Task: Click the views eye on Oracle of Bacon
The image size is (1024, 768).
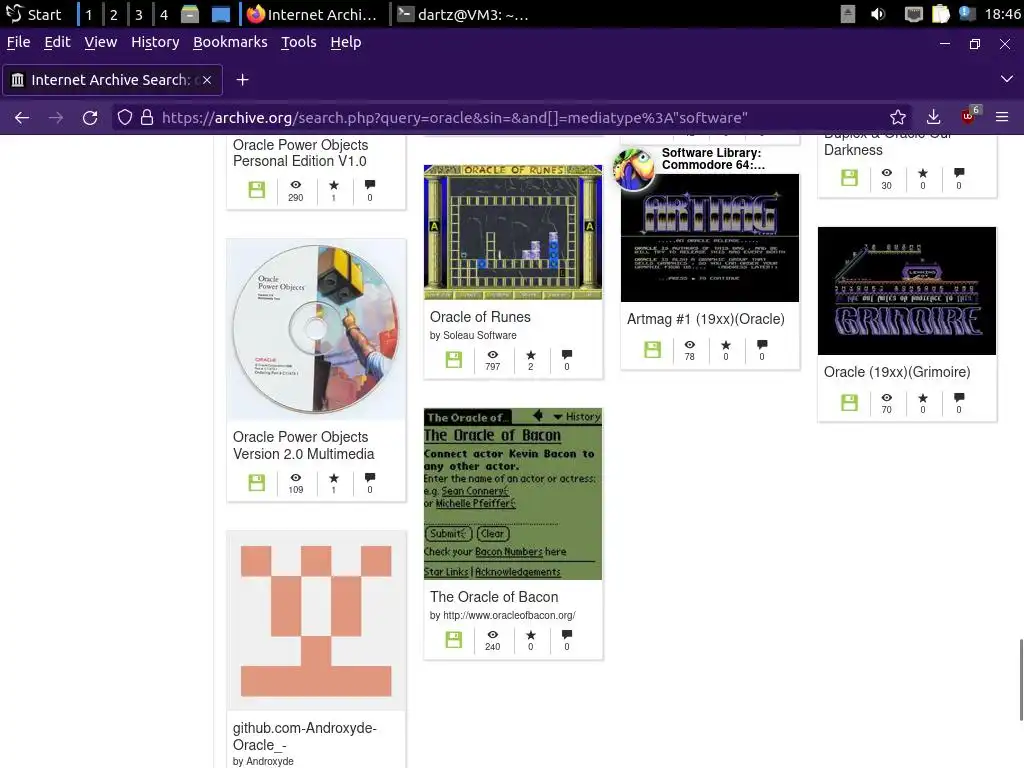Action: (x=492, y=635)
